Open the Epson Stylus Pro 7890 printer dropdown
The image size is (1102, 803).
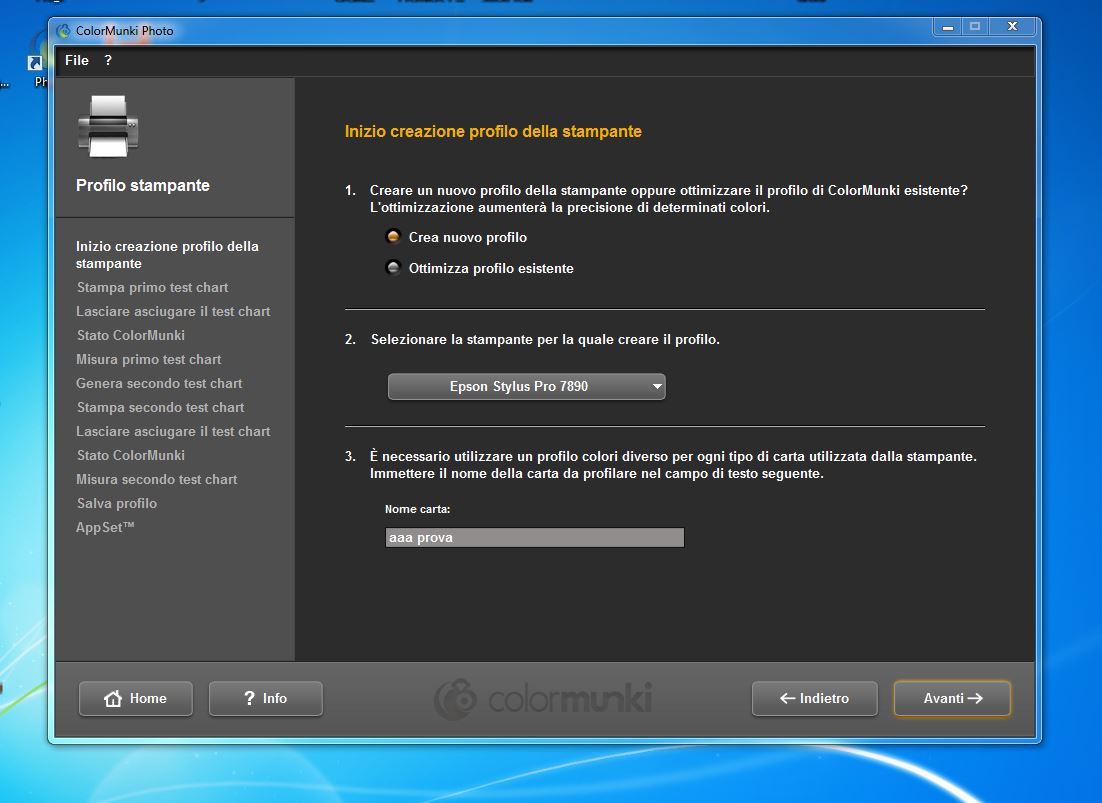[x=526, y=386]
